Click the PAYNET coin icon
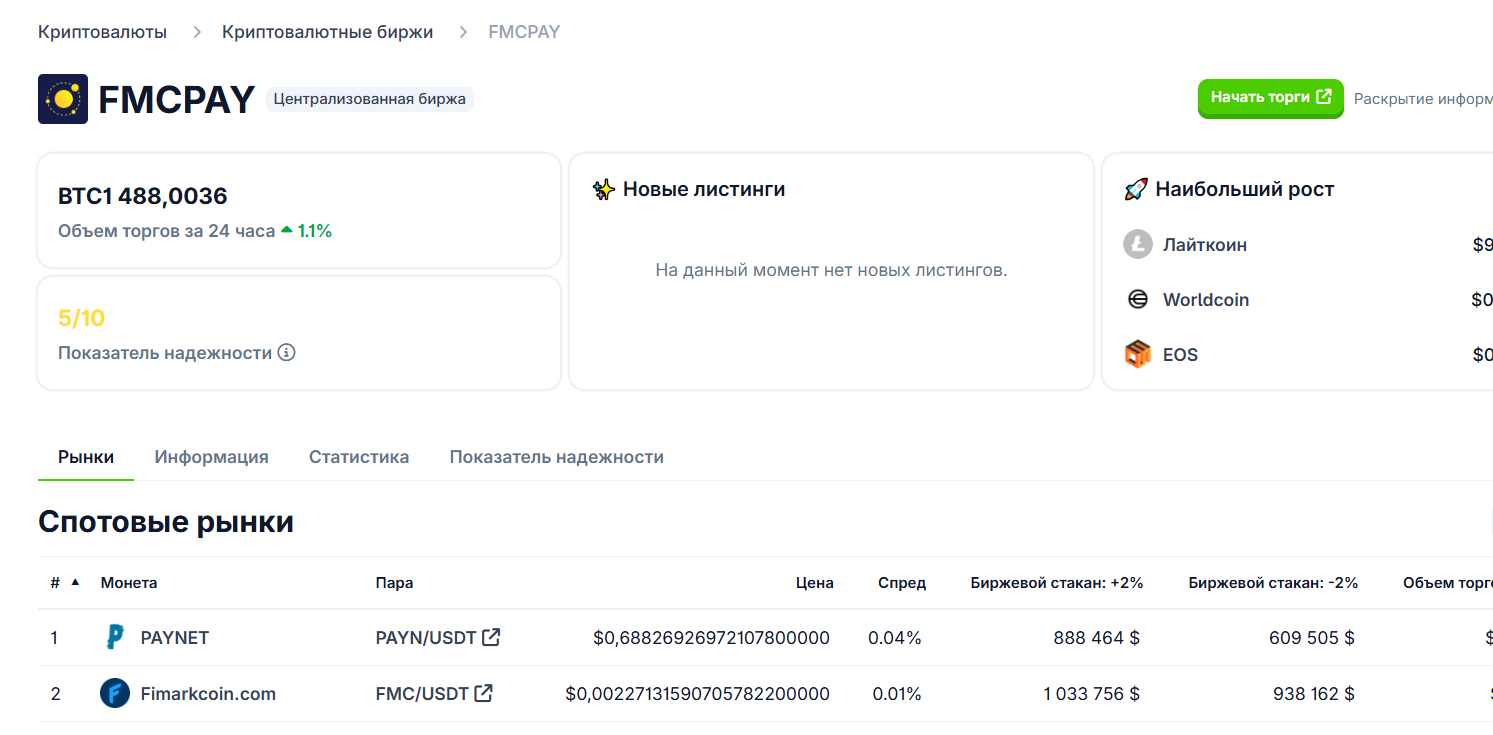Screen dimensions: 1493x735 tap(115, 637)
